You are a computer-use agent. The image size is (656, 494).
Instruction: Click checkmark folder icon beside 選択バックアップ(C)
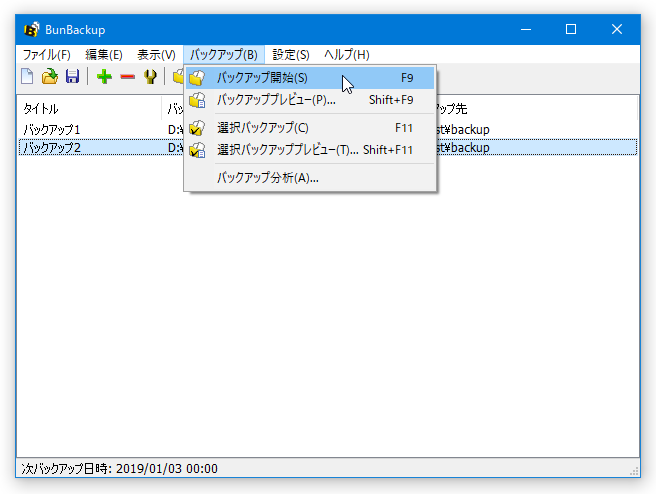coord(197,128)
